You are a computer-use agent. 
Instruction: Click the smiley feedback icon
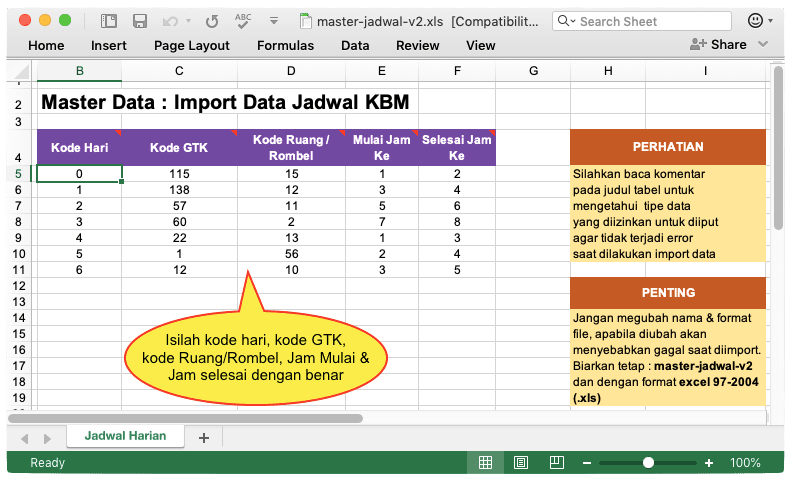click(x=755, y=21)
